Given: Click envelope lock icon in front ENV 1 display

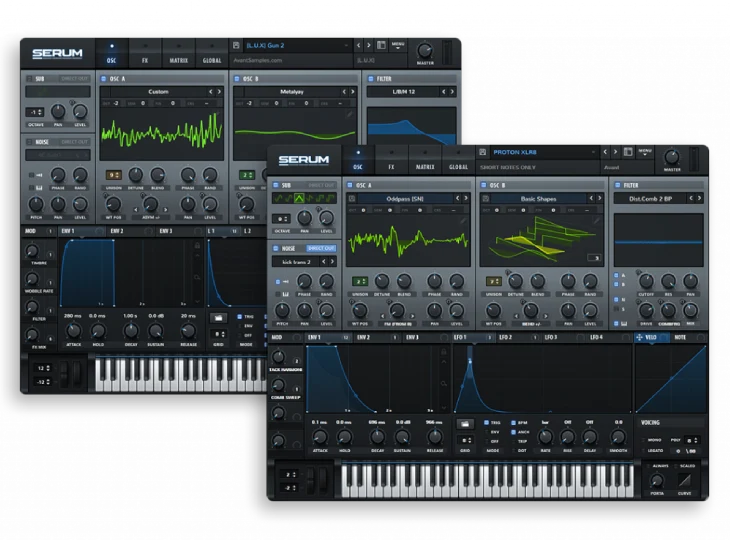Looking at the screenshot, I should click(444, 352).
